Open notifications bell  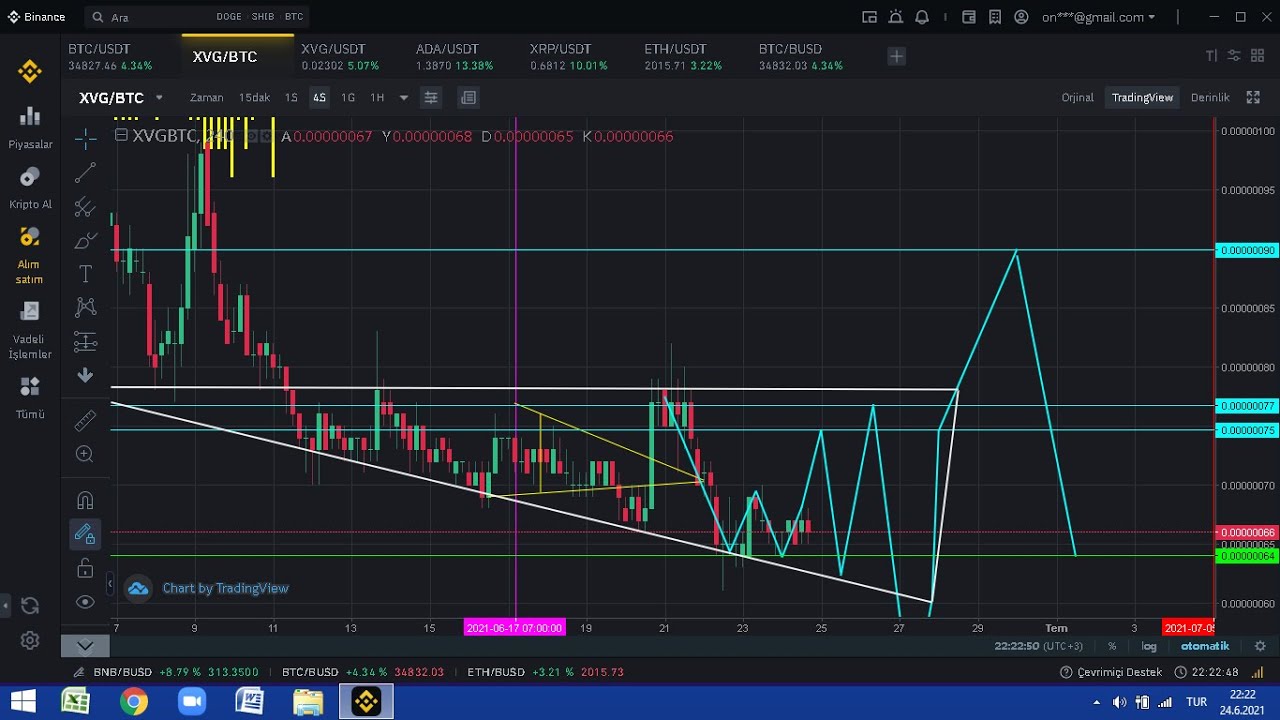pos(922,17)
